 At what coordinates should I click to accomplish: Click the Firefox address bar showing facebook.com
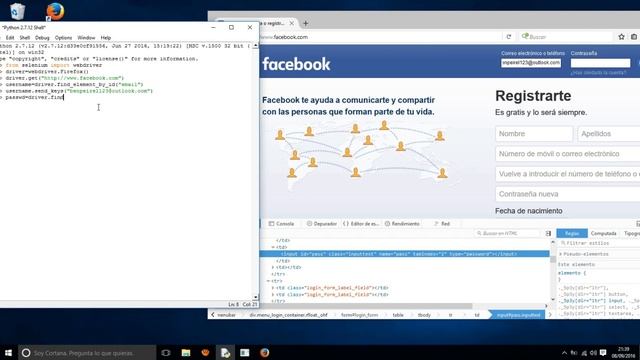pos(380,37)
